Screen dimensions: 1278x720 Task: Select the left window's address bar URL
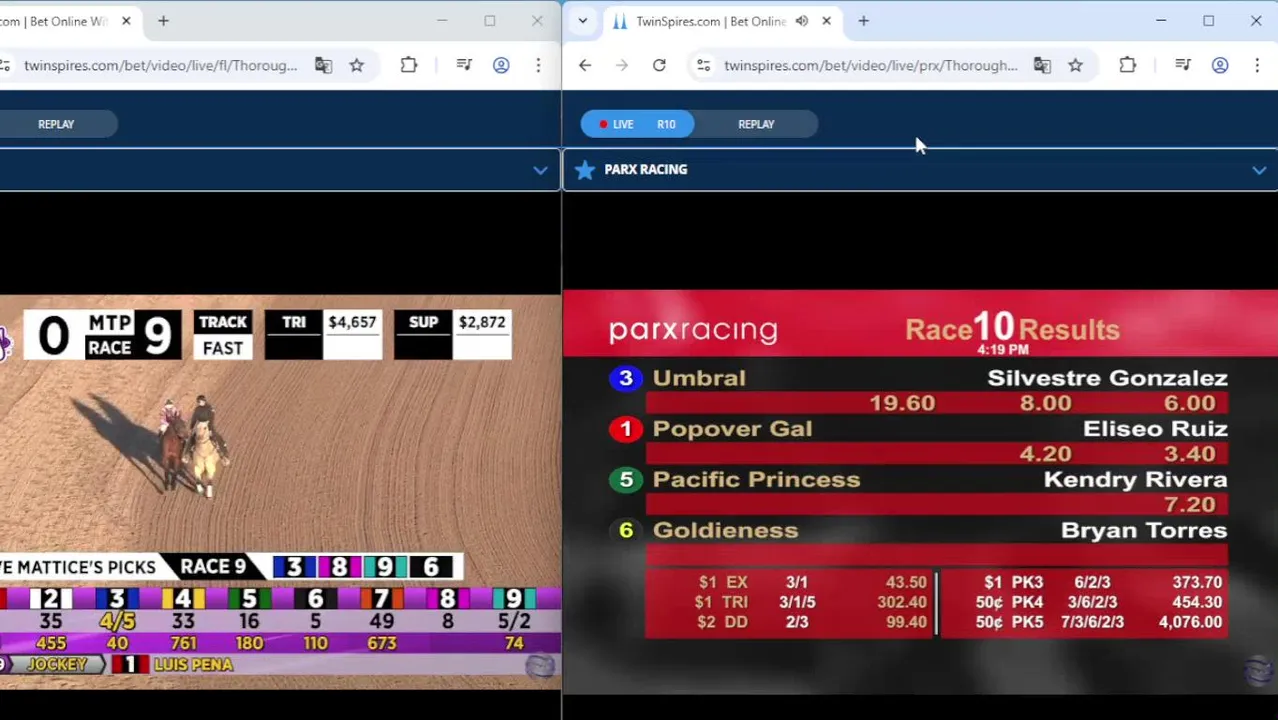[x=160, y=65]
